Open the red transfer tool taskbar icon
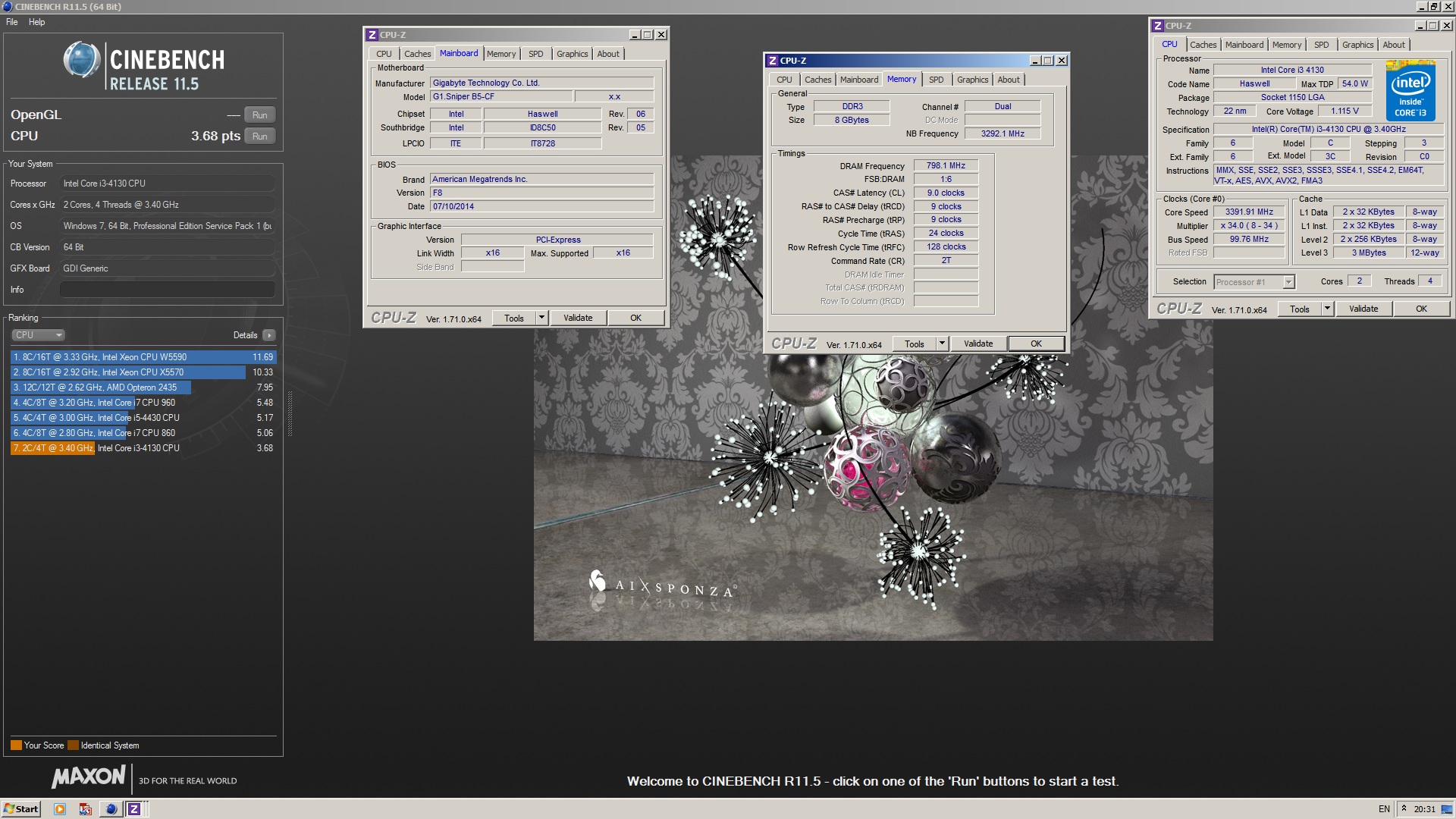 coord(86,808)
